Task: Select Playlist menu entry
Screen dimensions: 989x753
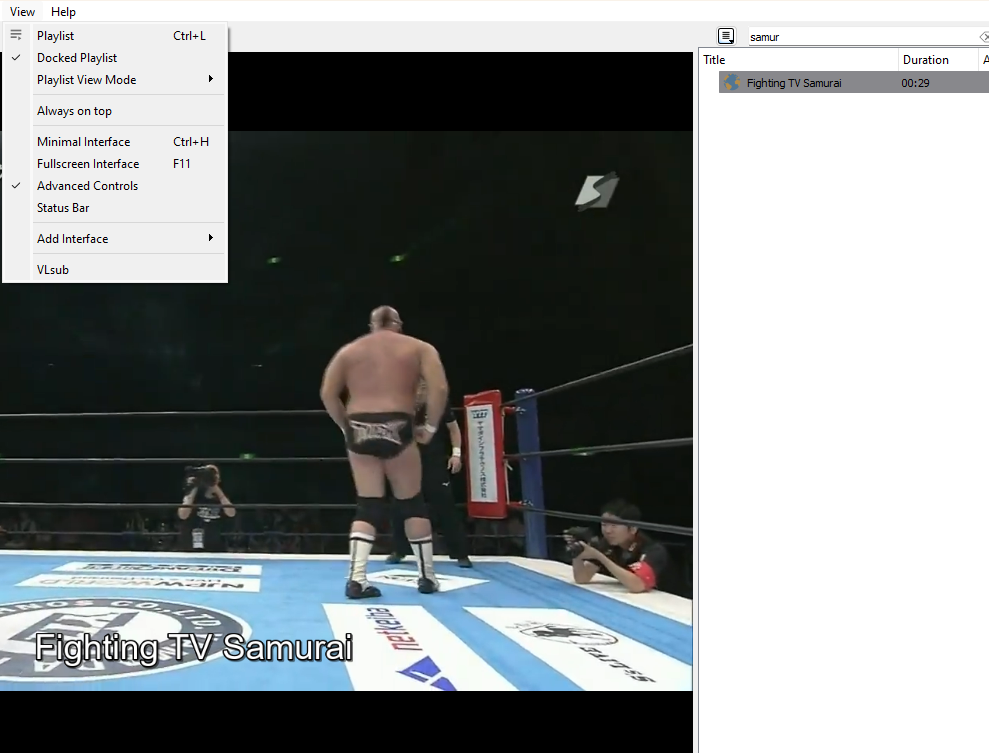Action: tap(115, 36)
